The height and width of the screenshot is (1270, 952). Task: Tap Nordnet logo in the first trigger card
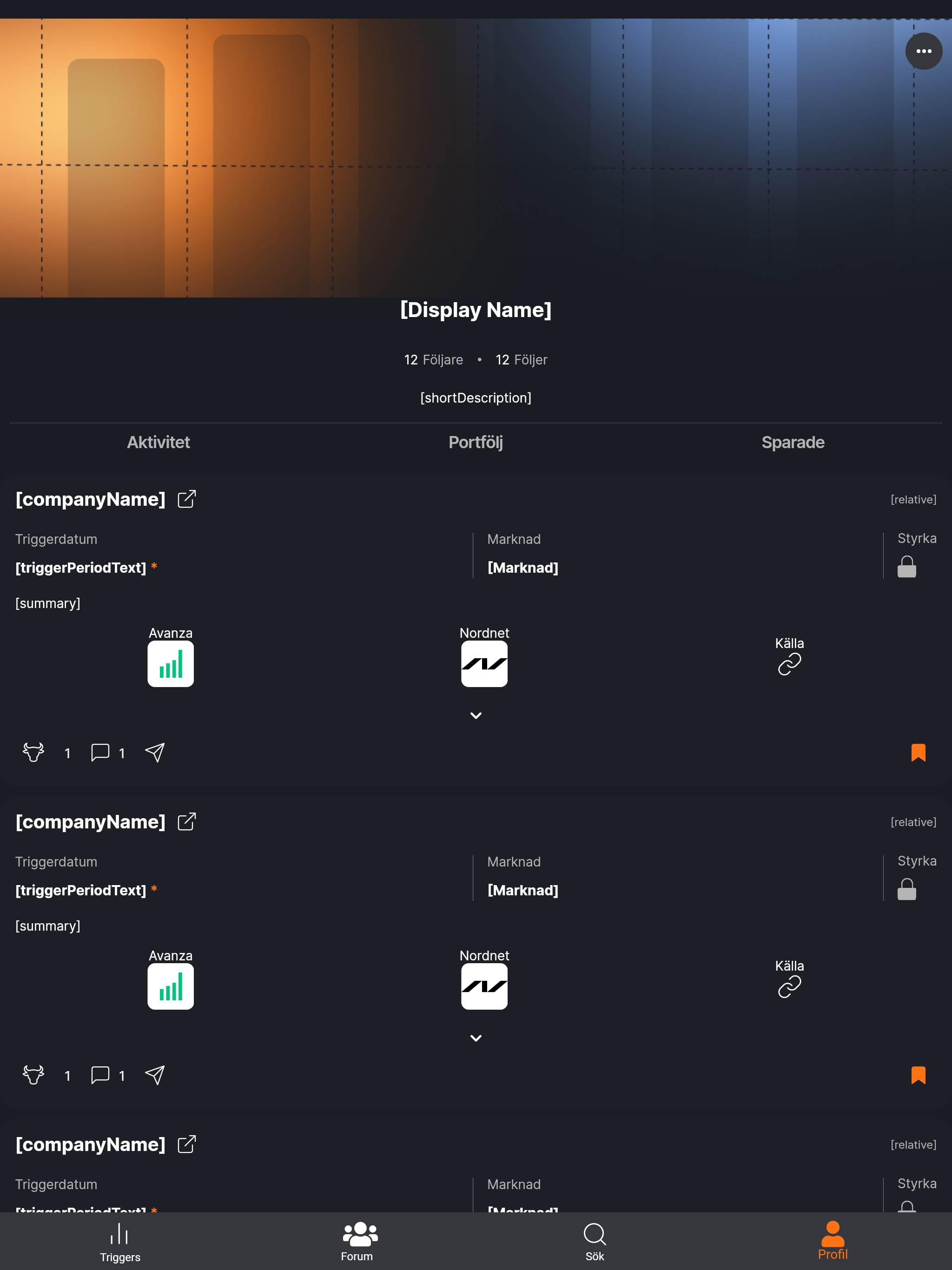(x=484, y=664)
